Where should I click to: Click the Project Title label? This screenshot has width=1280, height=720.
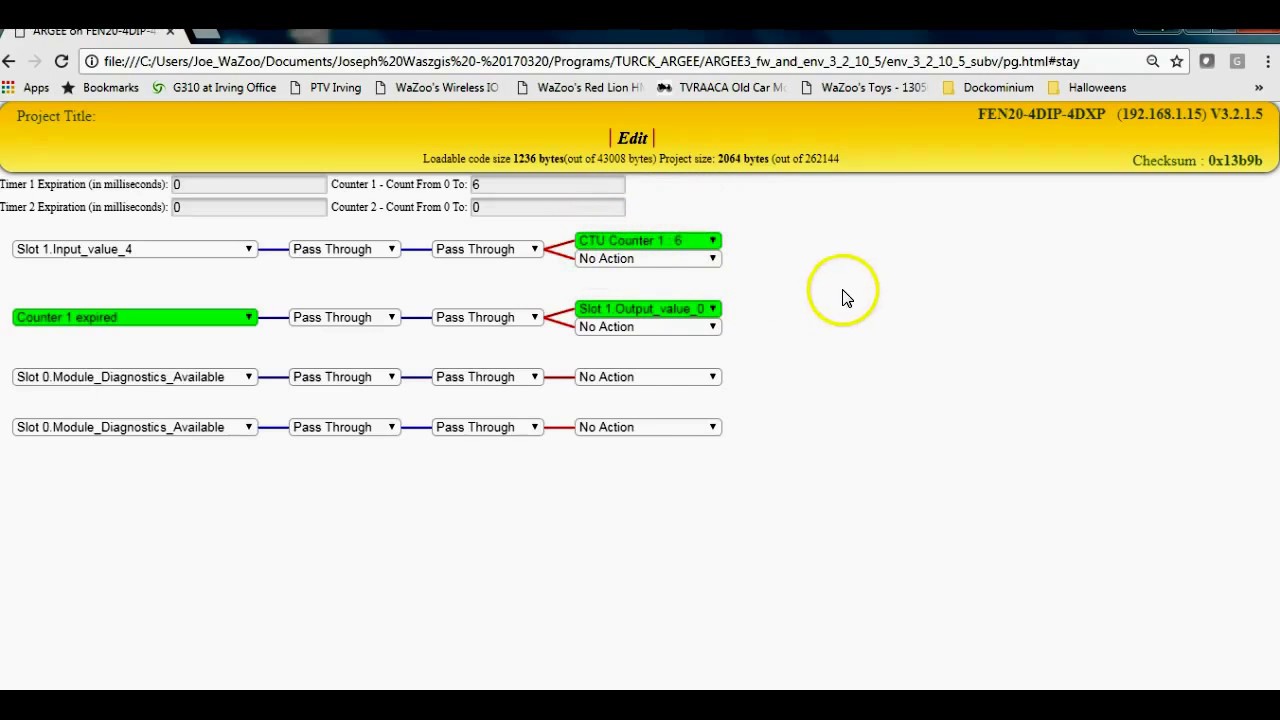56,116
